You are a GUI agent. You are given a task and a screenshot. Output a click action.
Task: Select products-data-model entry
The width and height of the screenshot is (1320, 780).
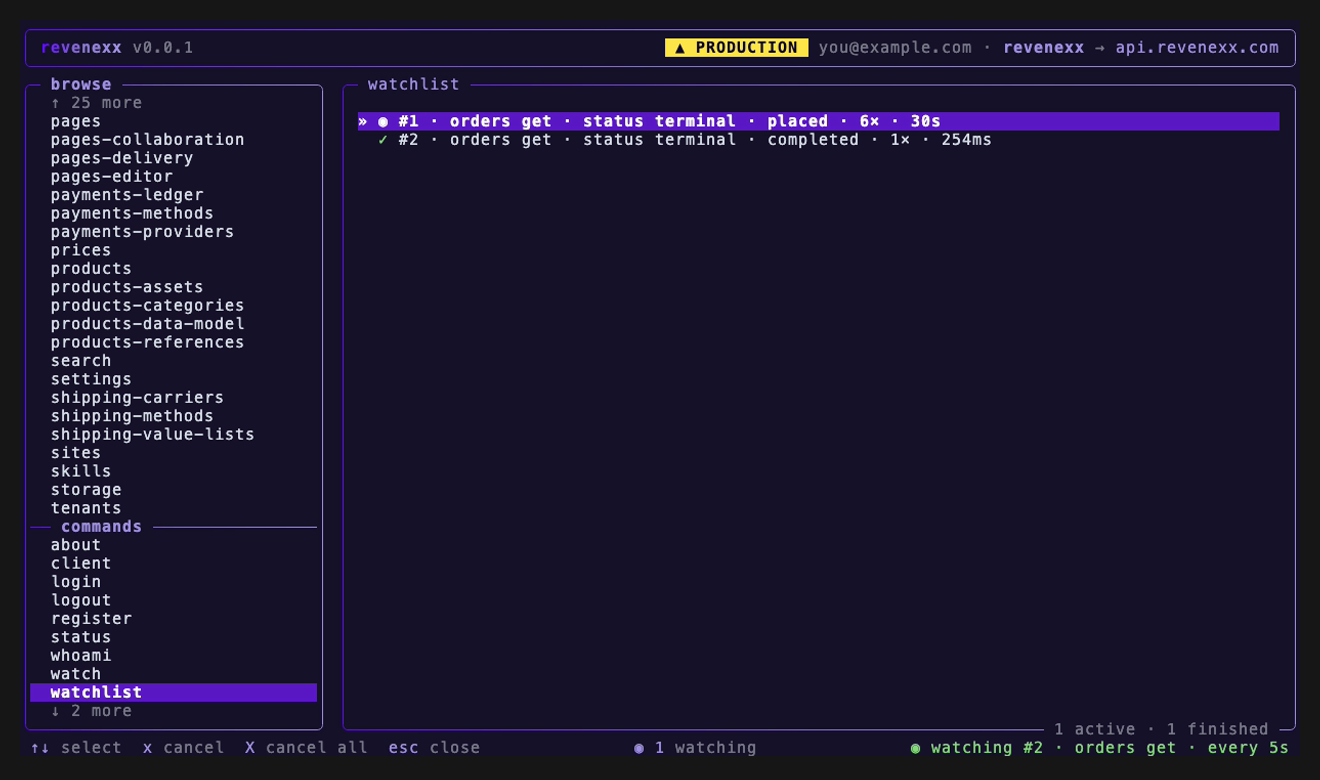point(148,324)
